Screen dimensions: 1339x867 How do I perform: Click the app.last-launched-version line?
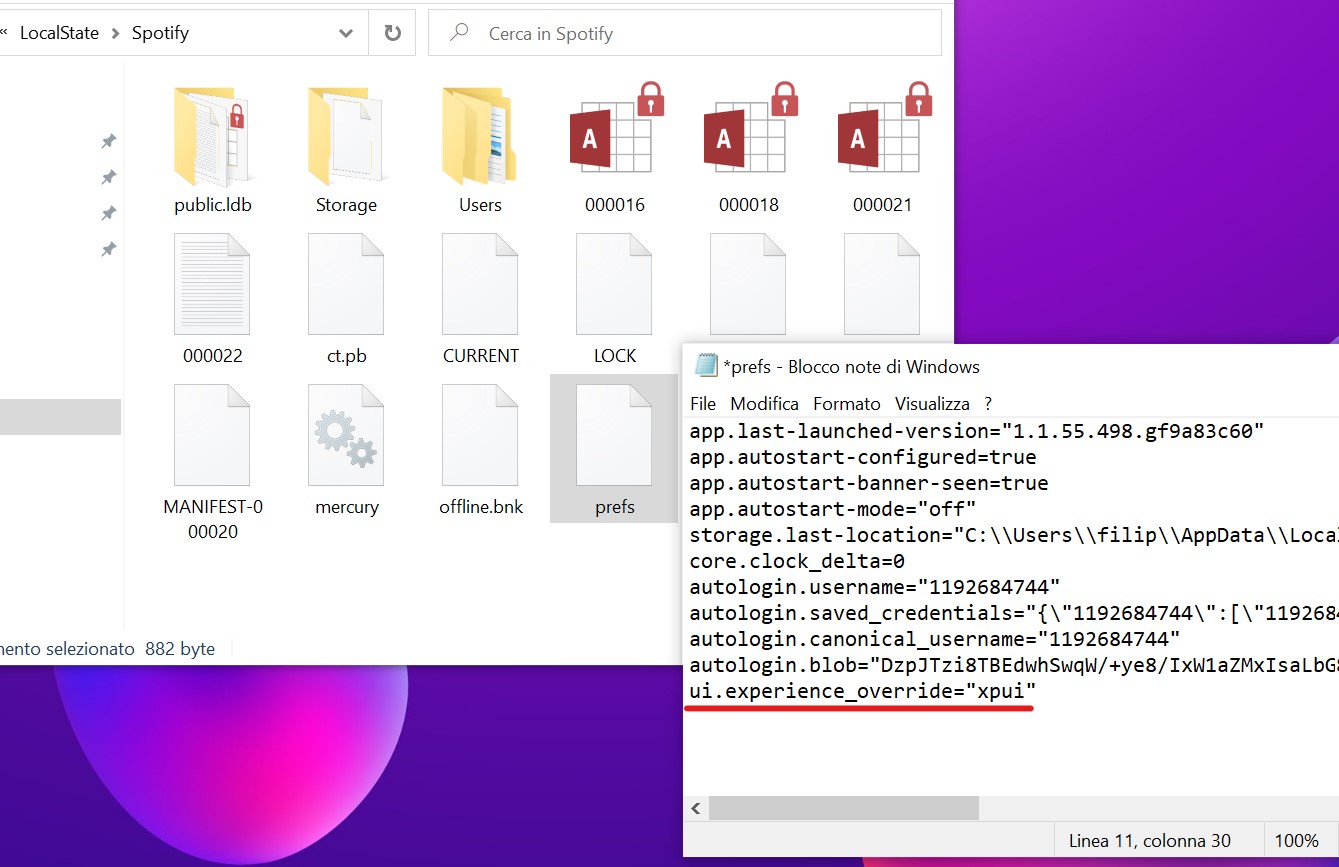point(977,431)
